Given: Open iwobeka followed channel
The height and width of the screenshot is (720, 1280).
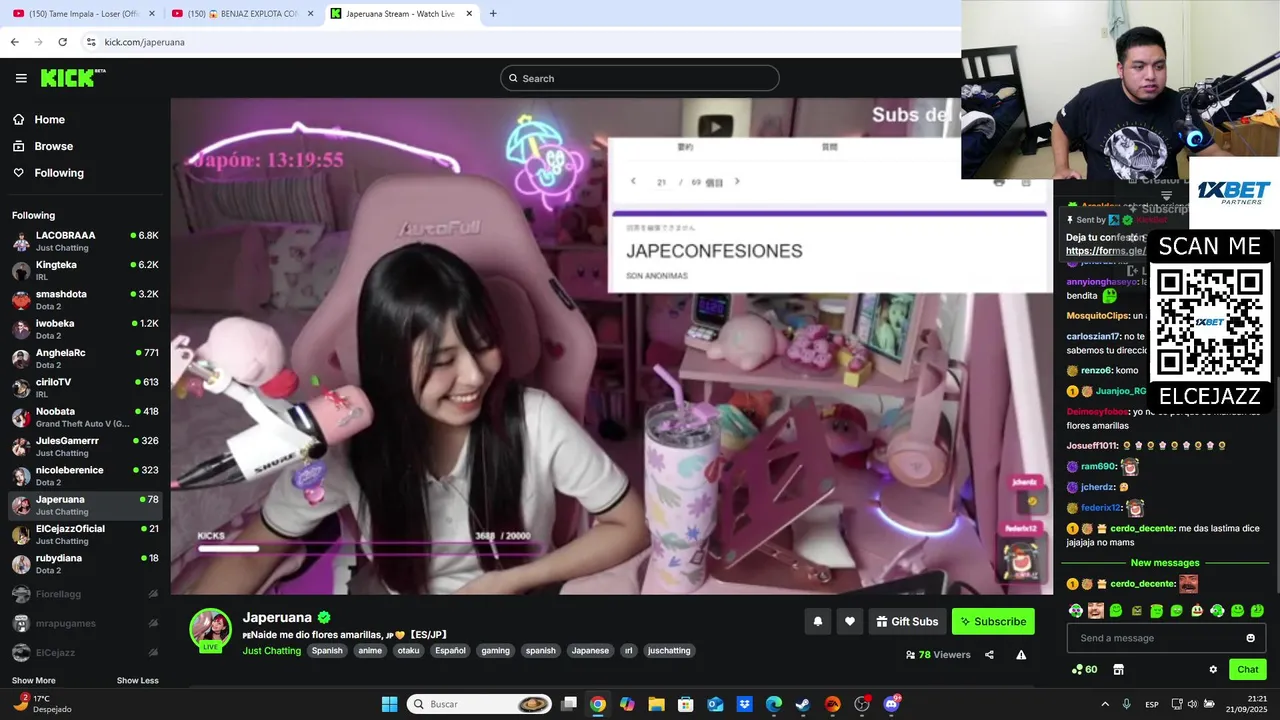Looking at the screenshot, I should 85,329.
